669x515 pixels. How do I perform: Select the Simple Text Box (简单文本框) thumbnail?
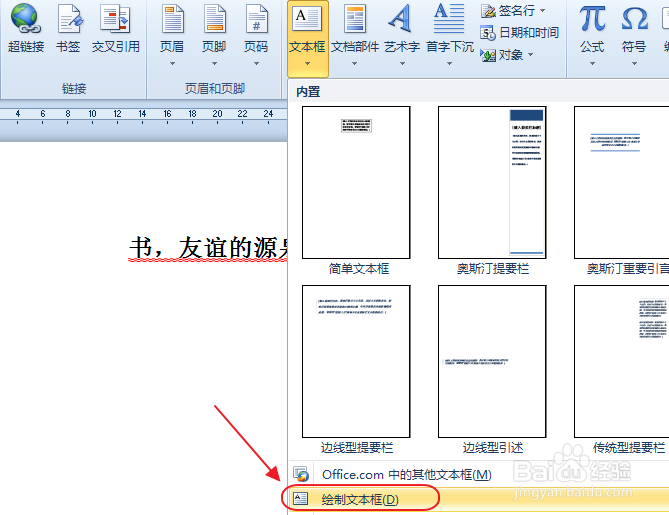pos(356,183)
